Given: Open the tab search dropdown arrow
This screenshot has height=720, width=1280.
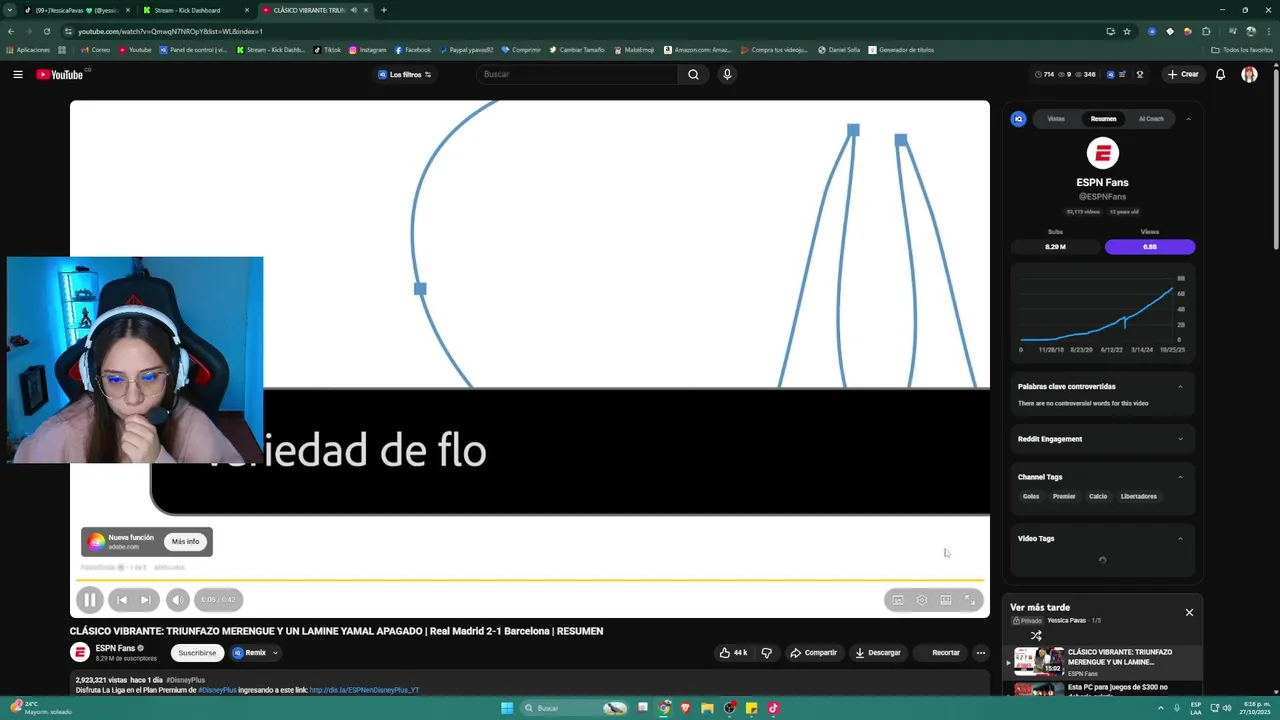Looking at the screenshot, I should [10, 10].
